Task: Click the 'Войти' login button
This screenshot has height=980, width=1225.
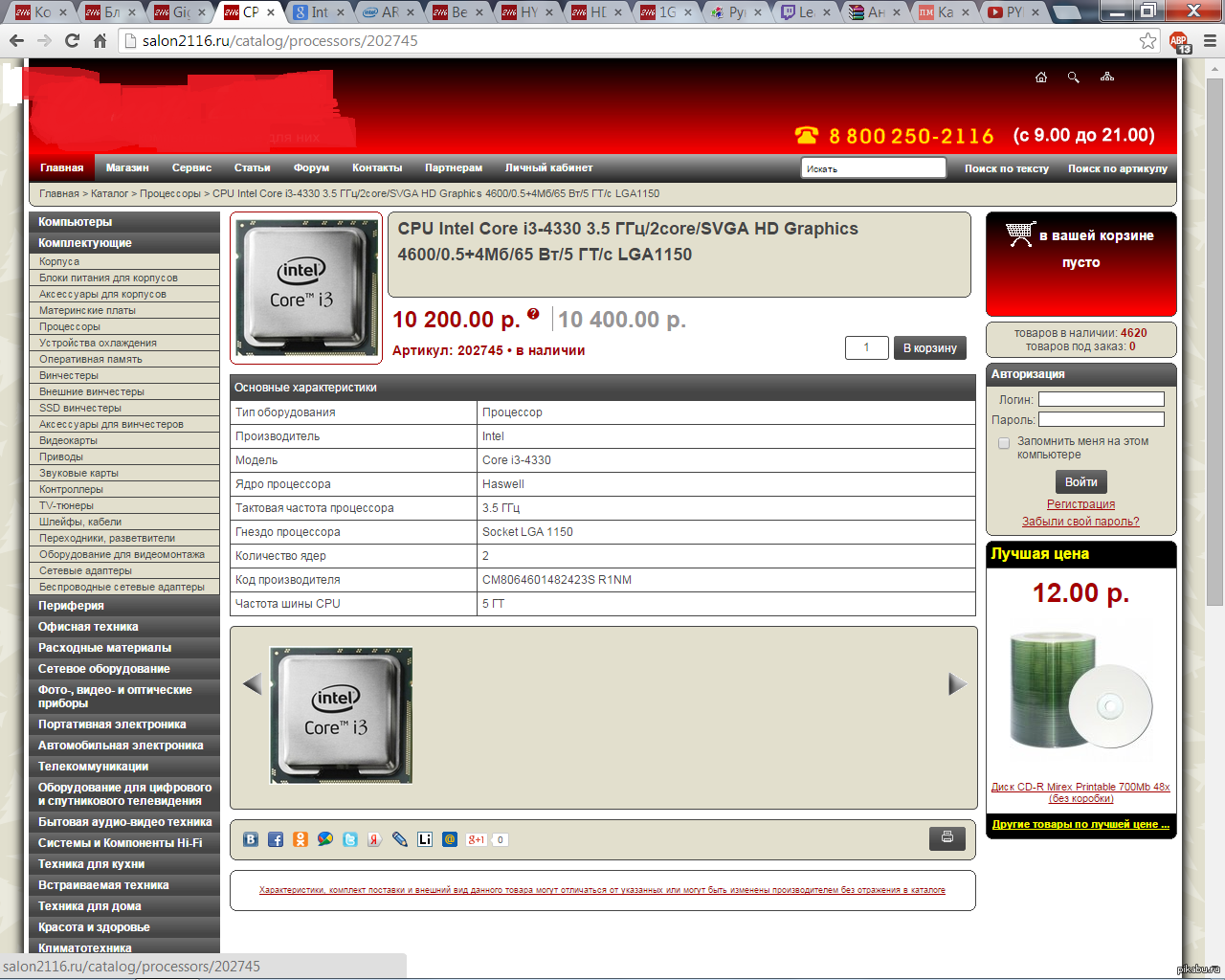Action: click(x=1080, y=482)
